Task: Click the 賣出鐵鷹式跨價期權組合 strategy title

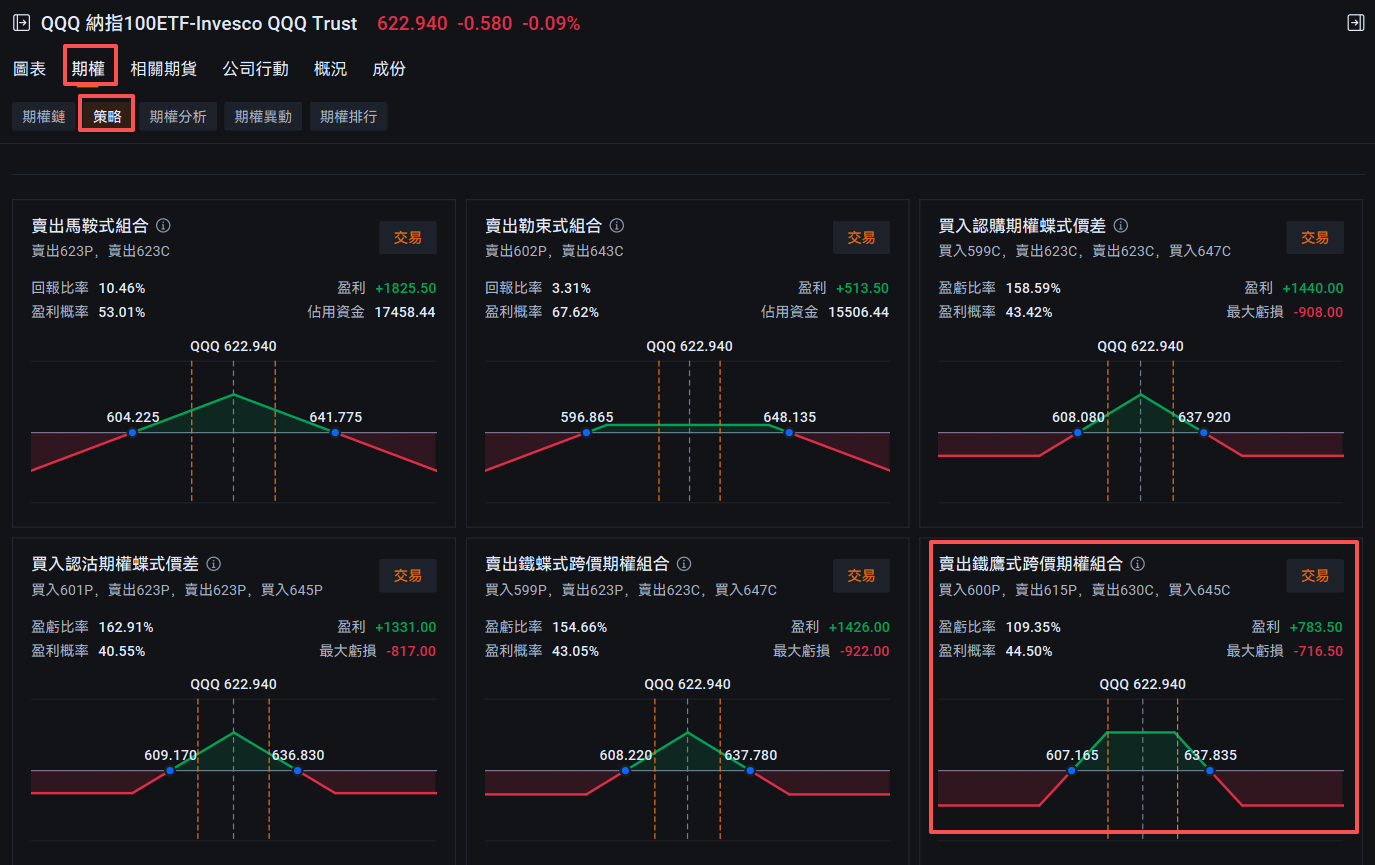Action: (x=1030, y=564)
